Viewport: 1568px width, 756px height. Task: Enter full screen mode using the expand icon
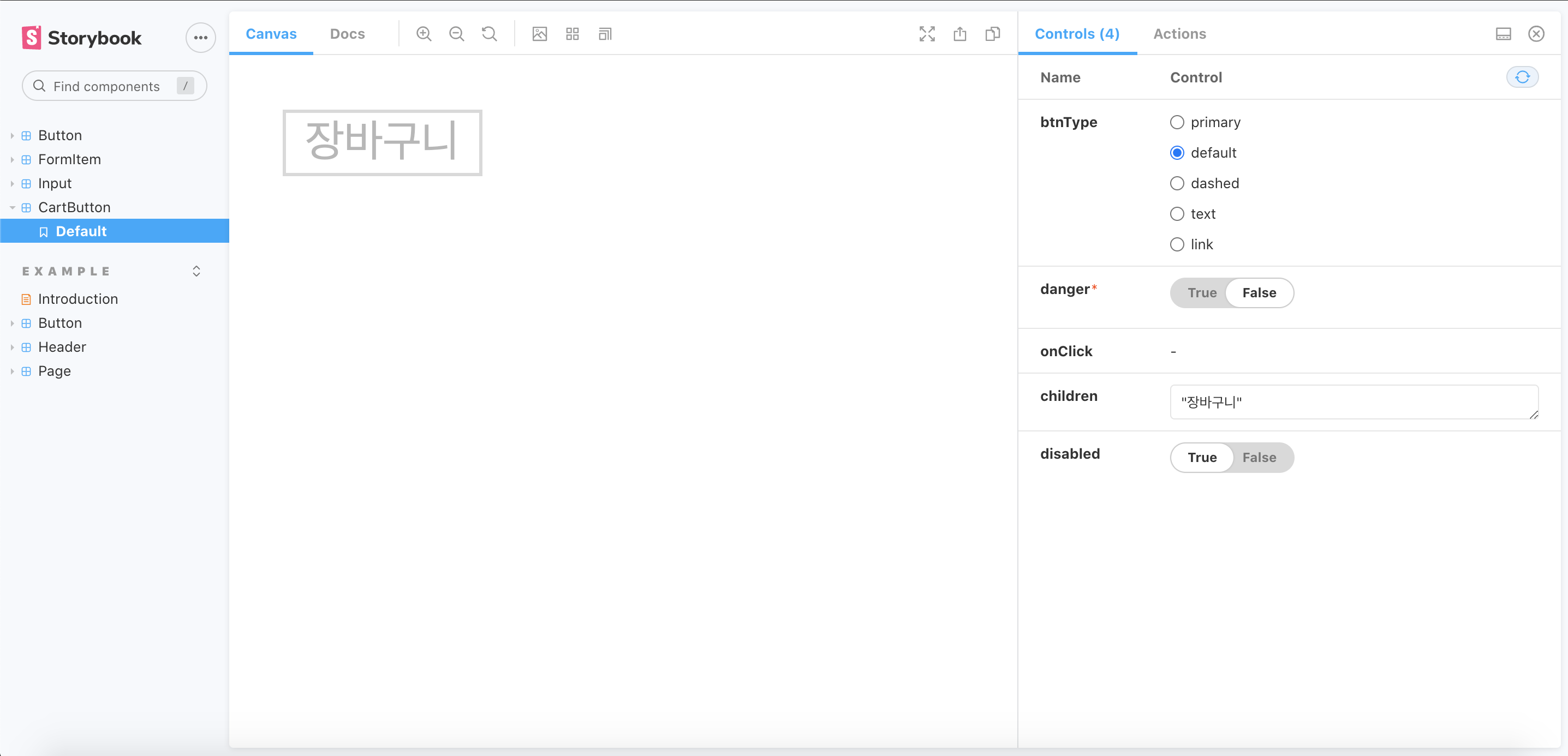pos(927,34)
